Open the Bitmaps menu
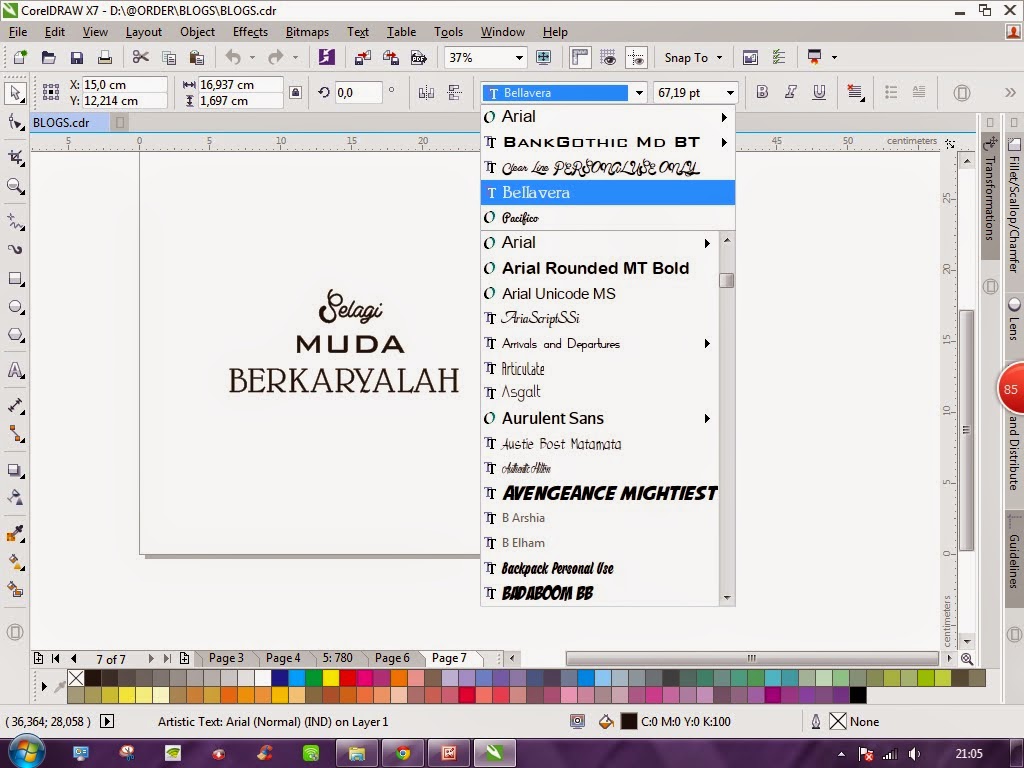The width and height of the screenshot is (1024, 768). click(307, 31)
